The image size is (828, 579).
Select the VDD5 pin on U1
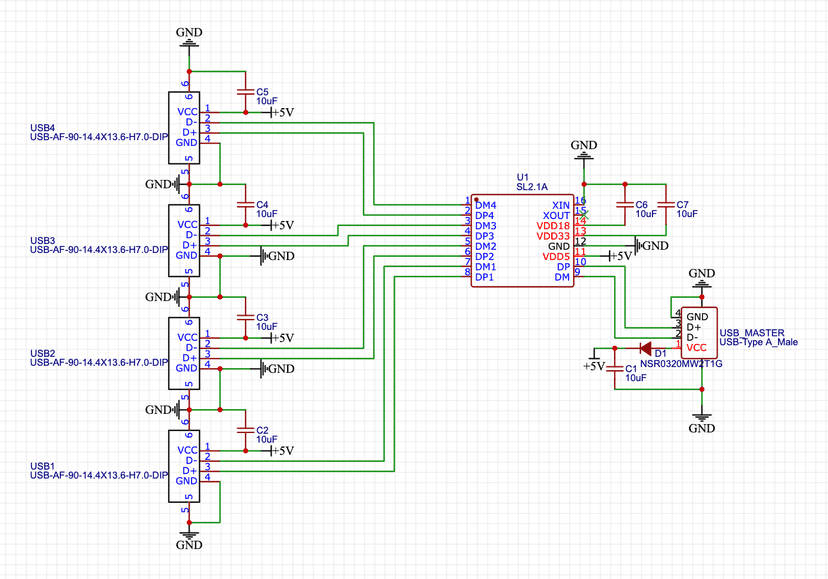click(555, 257)
